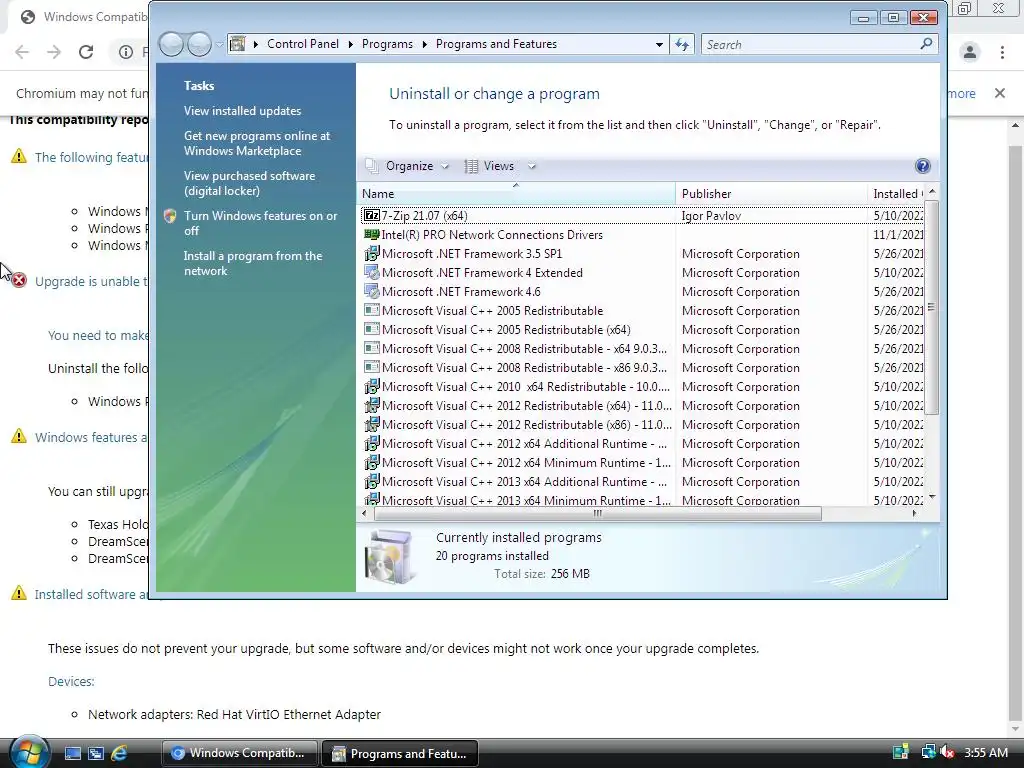Click Turn Windows features on or off

coord(260,223)
